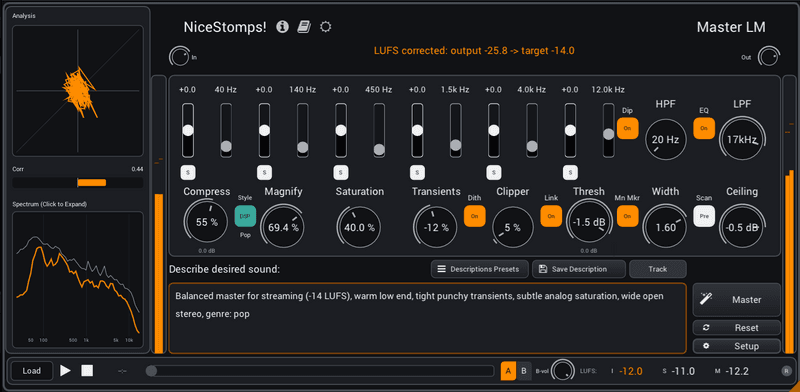Screen dimensions: 800x392
Task: Solo the 40 Hz band
Action: pyautogui.click(x=188, y=173)
